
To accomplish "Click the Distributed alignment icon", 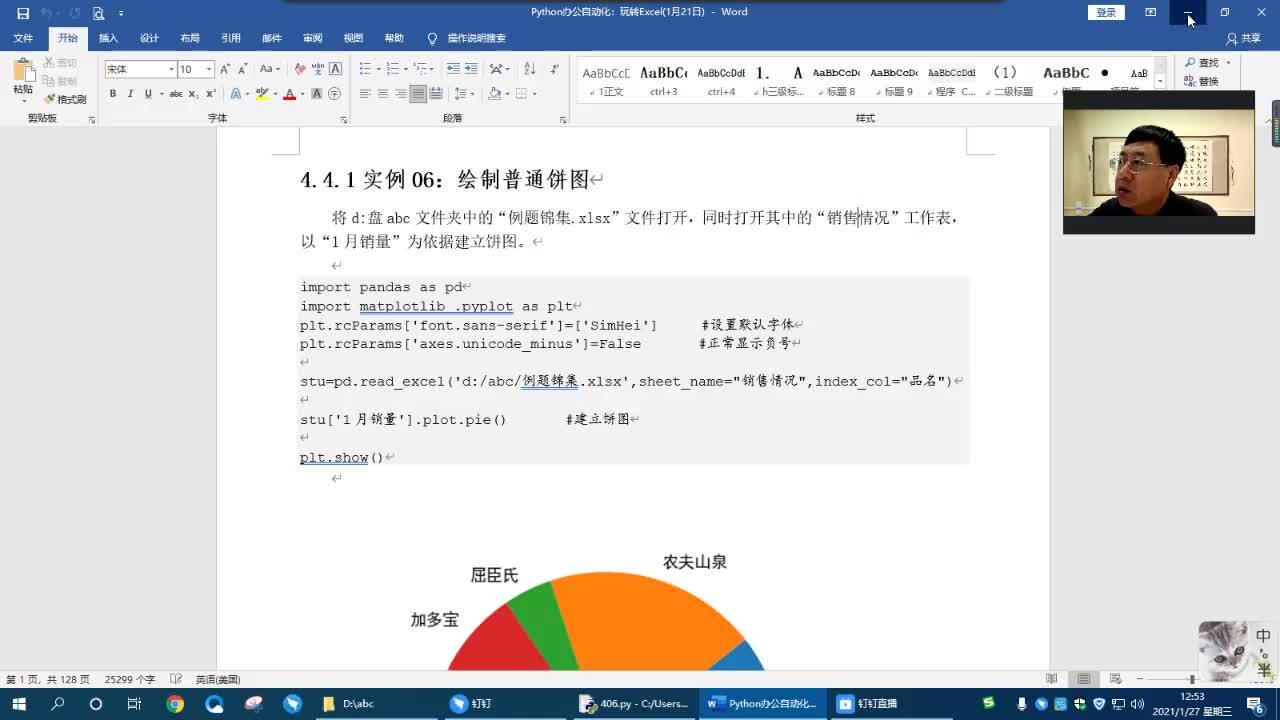I will coord(436,94).
